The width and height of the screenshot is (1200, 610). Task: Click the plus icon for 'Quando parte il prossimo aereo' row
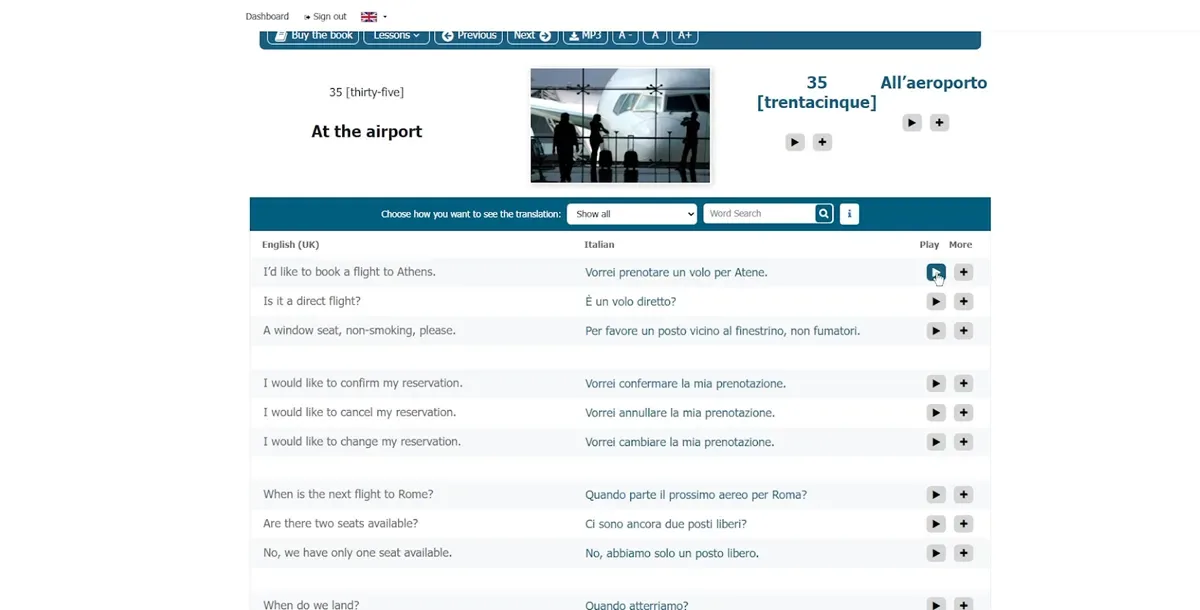point(963,494)
